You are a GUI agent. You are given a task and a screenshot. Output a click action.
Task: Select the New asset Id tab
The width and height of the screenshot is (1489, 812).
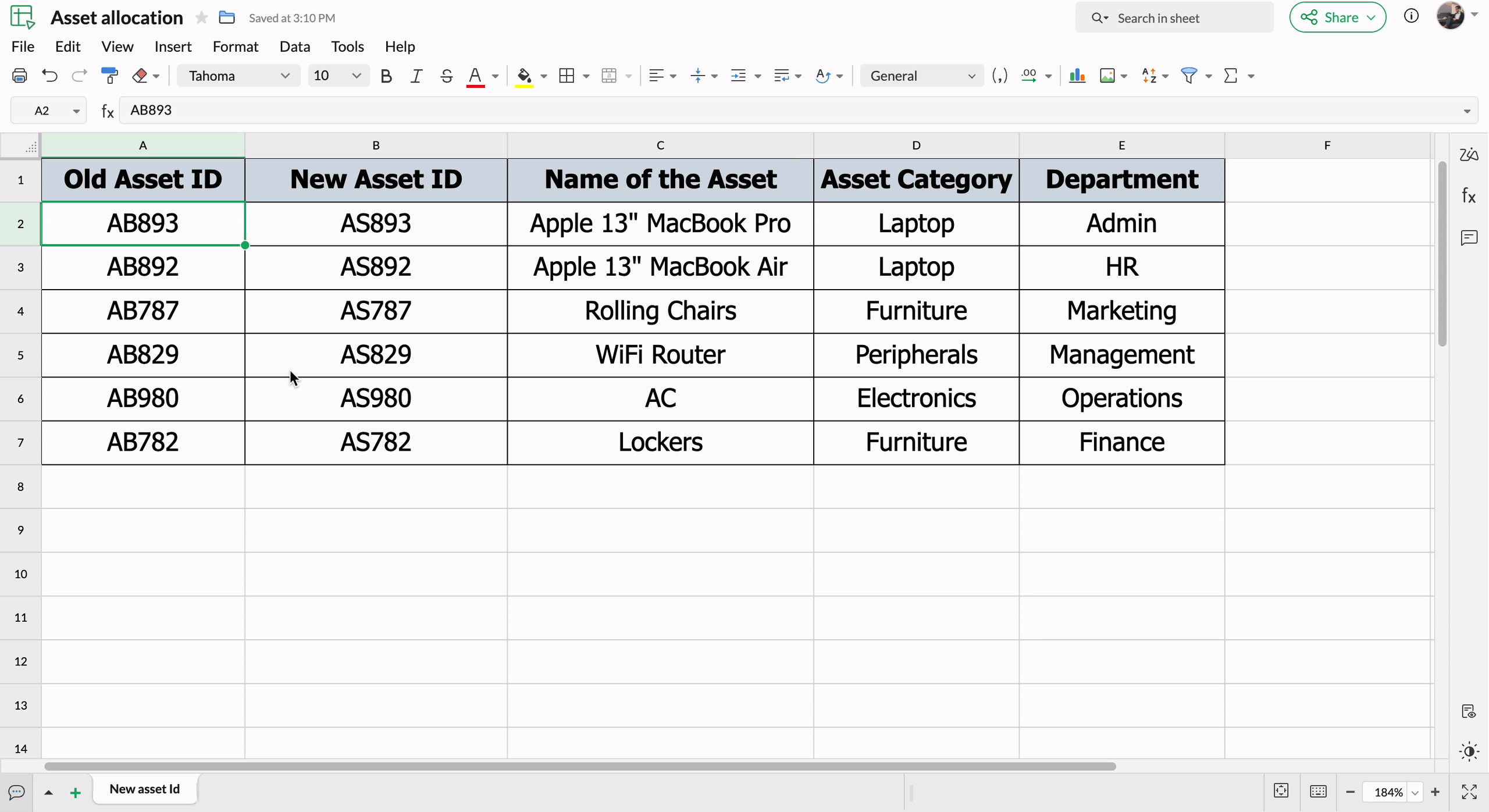click(x=144, y=789)
